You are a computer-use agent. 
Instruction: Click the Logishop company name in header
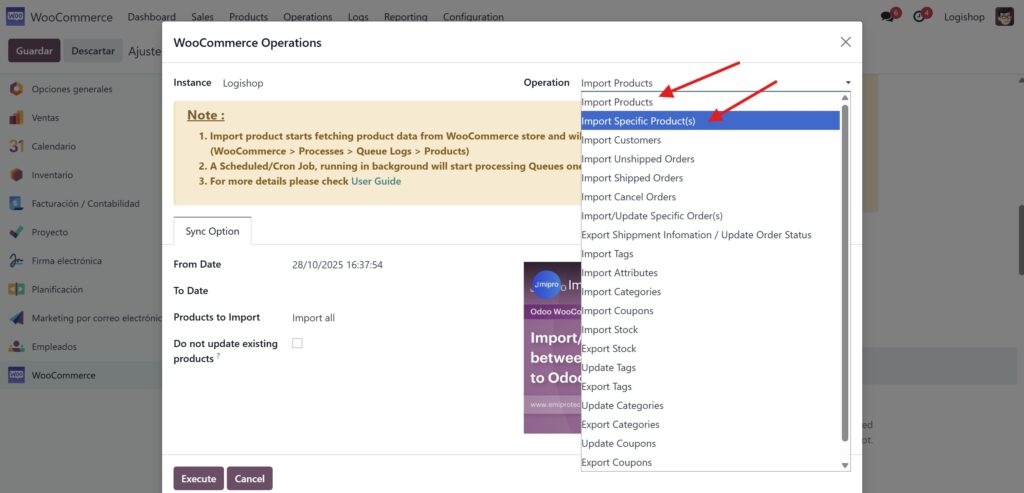(964, 17)
